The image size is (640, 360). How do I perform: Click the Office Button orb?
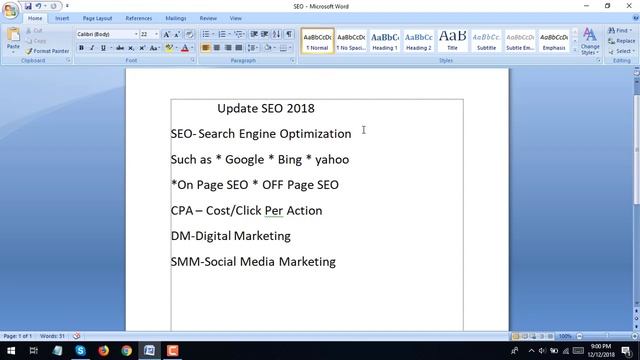(10, 10)
